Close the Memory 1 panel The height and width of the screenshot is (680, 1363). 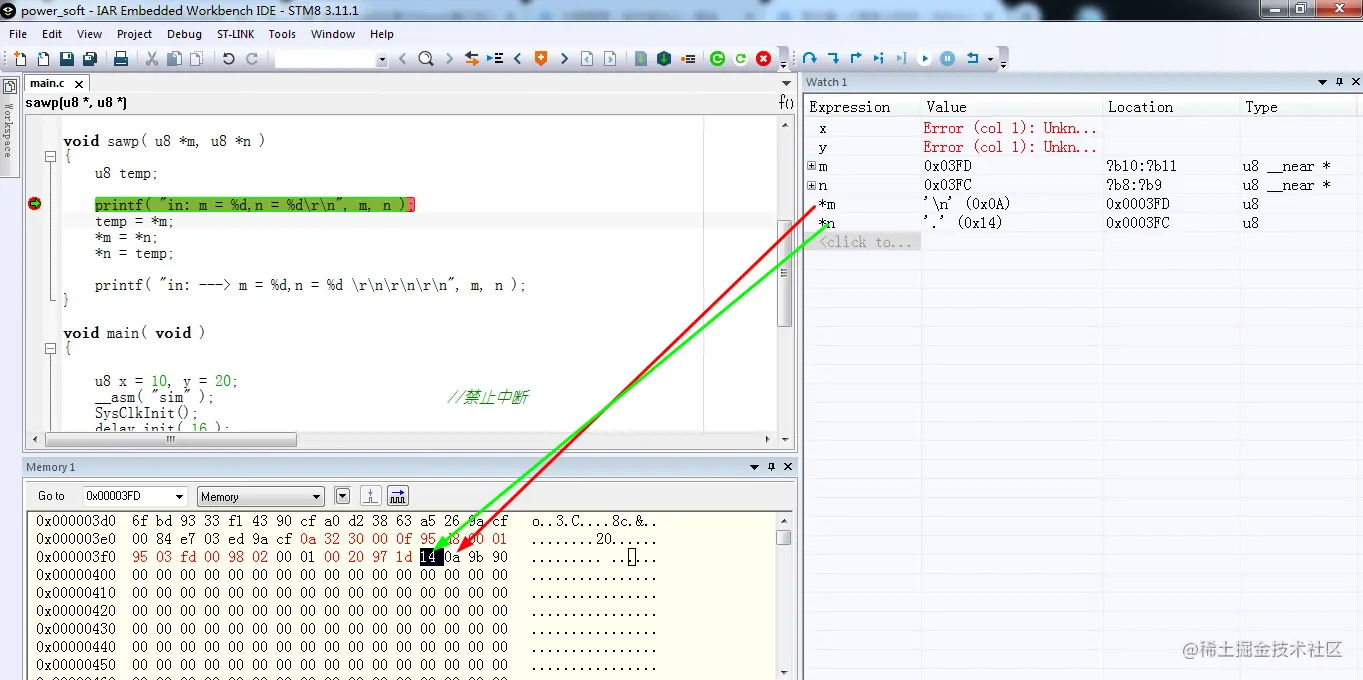(x=788, y=467)
